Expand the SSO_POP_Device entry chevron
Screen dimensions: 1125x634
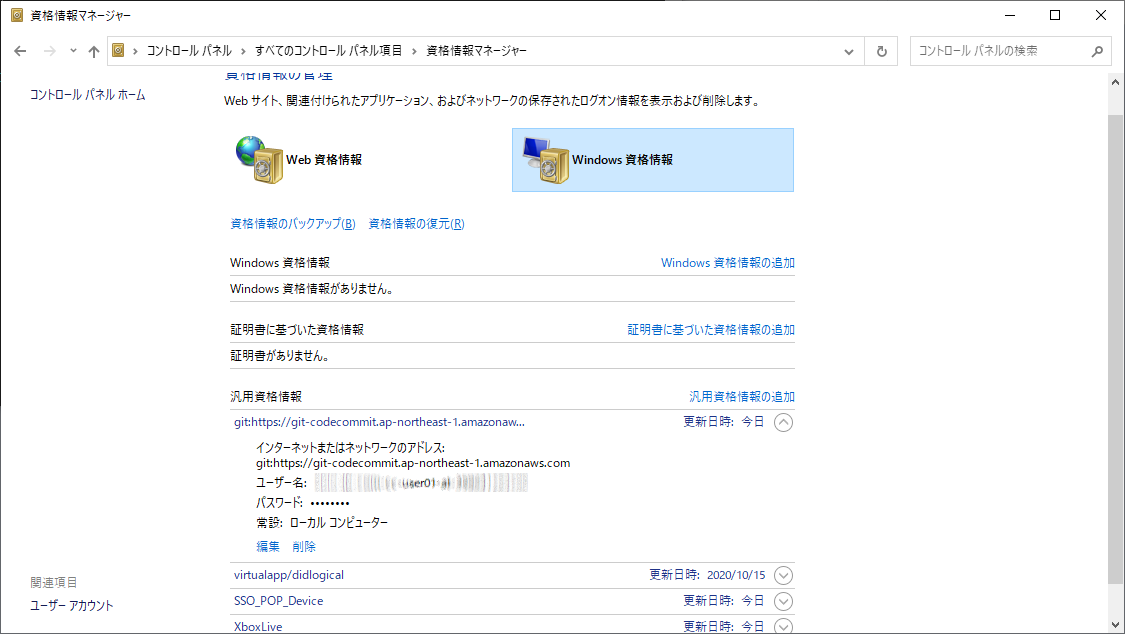783,601
